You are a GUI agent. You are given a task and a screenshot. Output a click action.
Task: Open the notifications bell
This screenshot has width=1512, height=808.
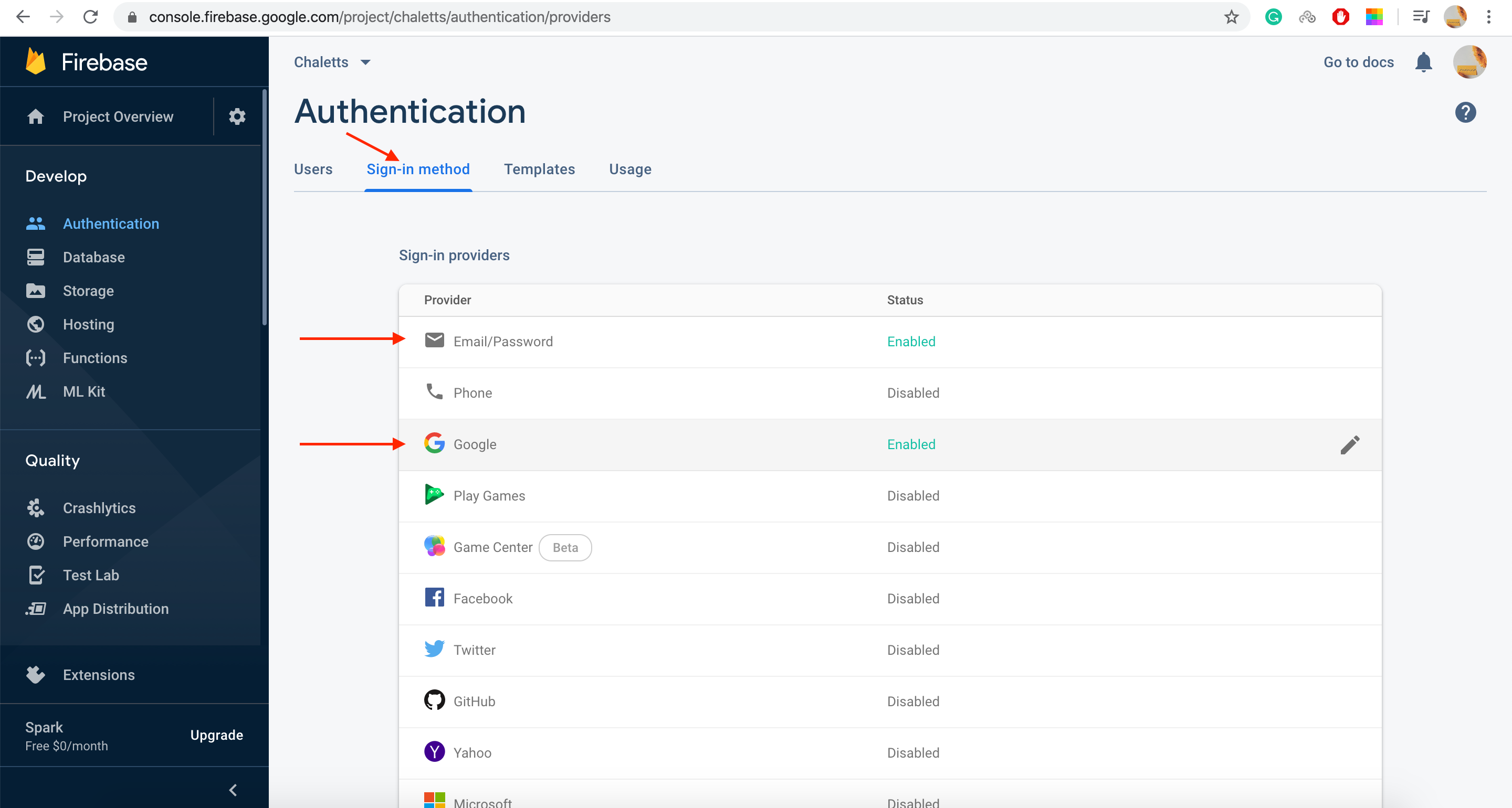pos(1423,61)
